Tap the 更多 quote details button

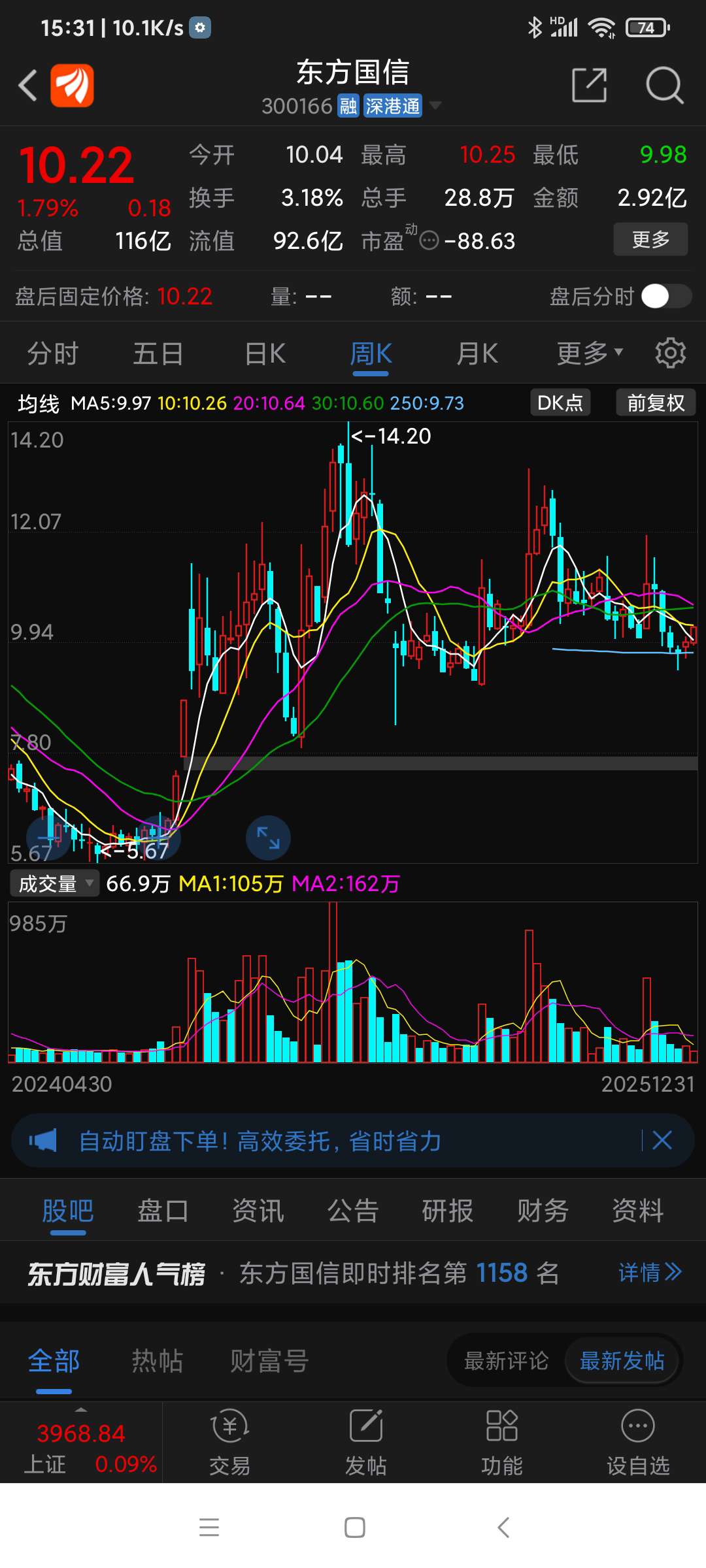tap(650, 239)
